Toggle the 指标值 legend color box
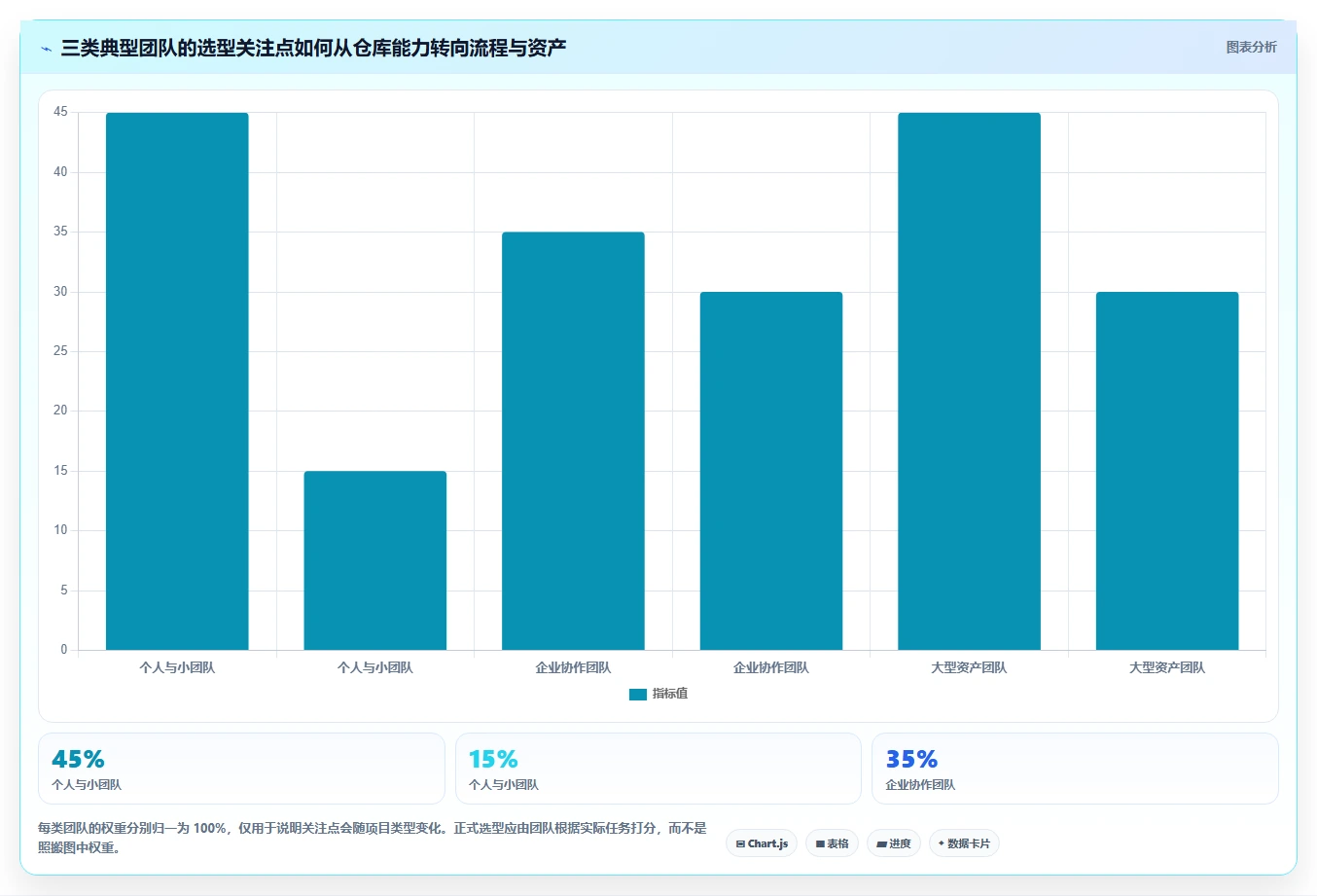1317x896 pixels. [x=638, y=694]
